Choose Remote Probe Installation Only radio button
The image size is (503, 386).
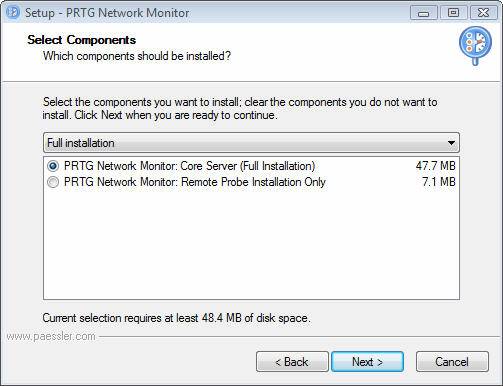53,182
